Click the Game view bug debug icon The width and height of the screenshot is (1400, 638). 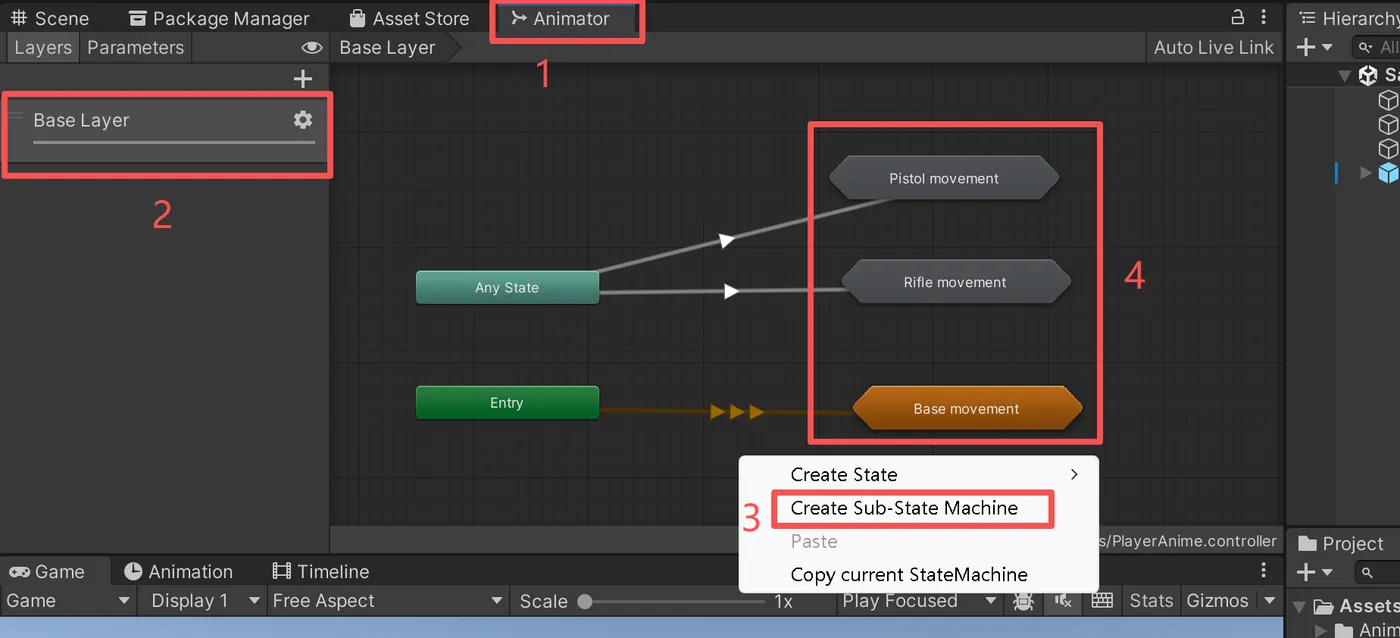coord(1024,601)
